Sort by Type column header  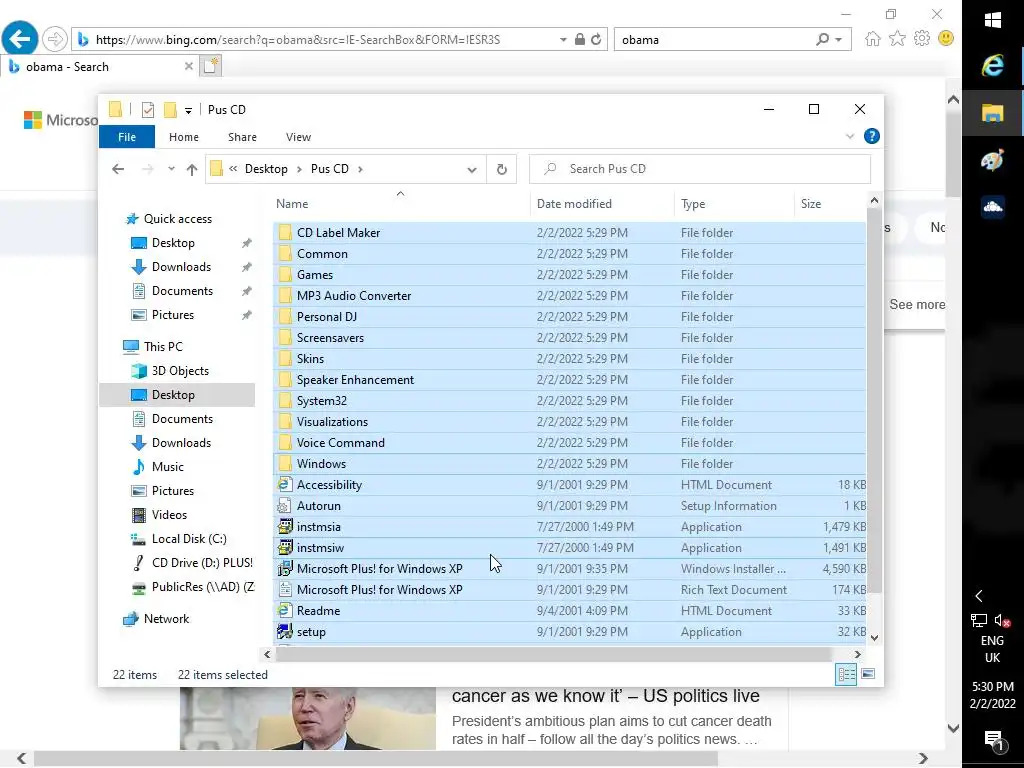(693, 204)
